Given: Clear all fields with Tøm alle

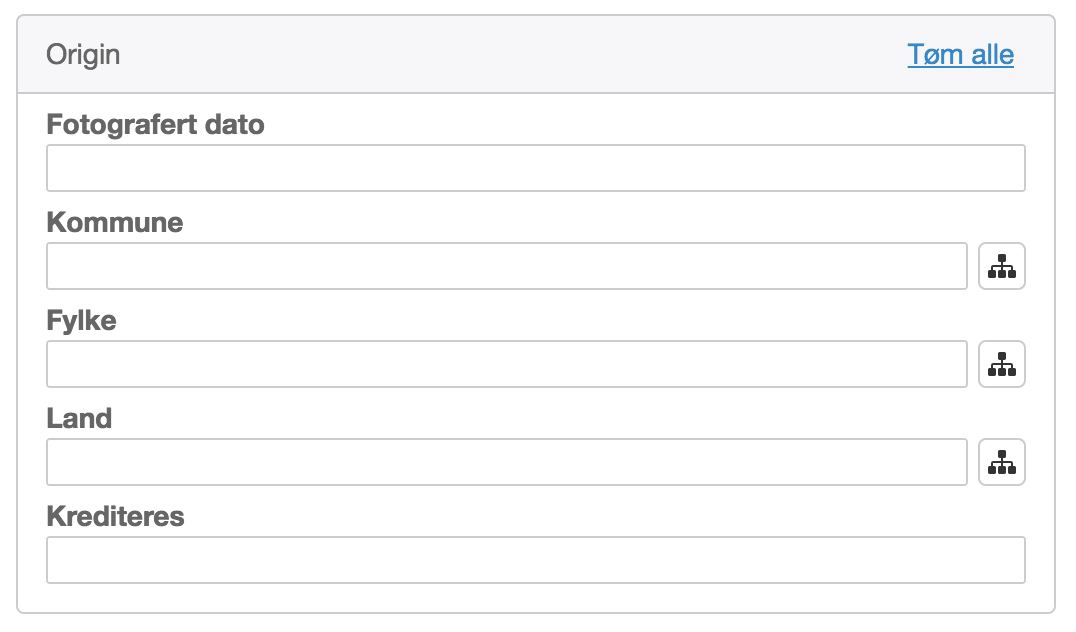Looking at the screenshot, I should [960, 54].
